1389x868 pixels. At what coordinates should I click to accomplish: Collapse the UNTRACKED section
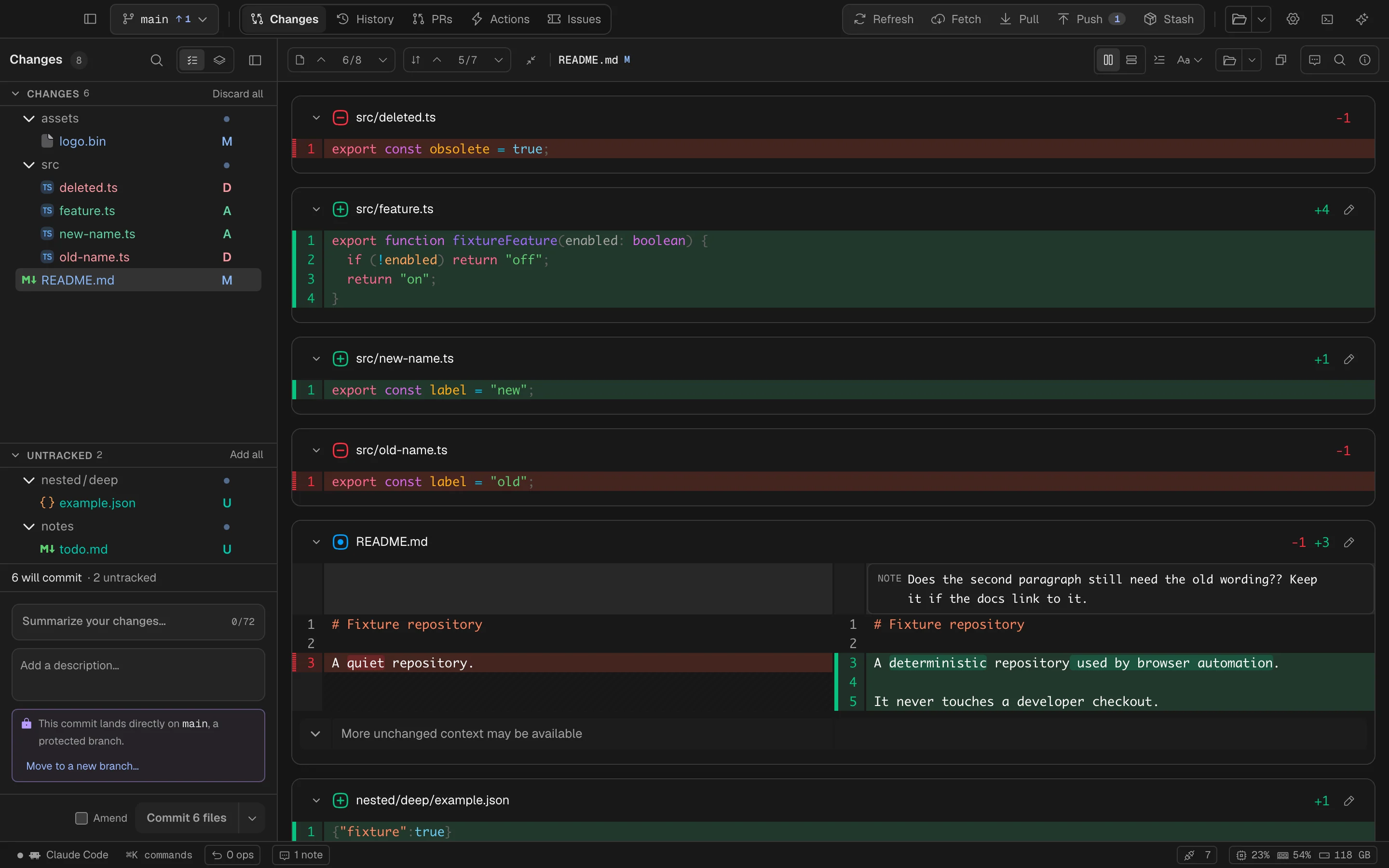15,455
